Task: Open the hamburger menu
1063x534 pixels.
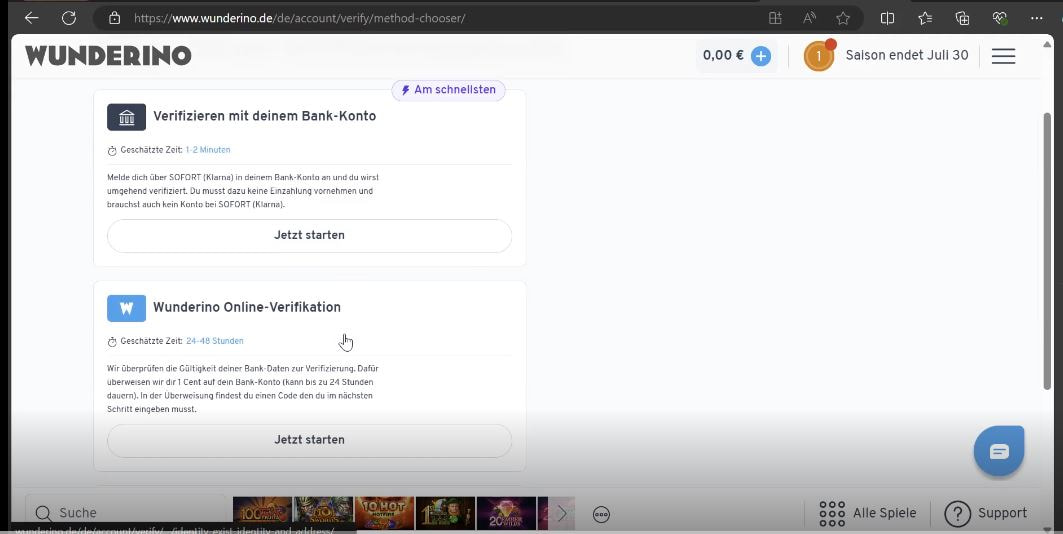Action: point(1003,56)
